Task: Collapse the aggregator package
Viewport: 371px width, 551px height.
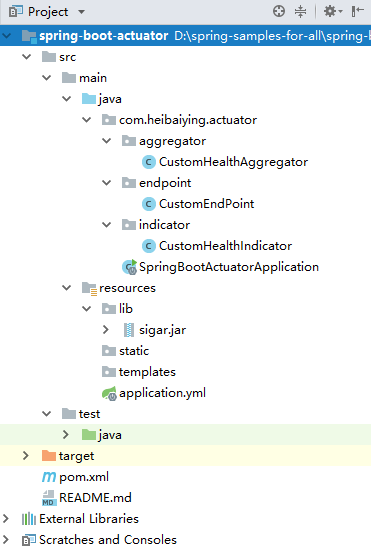Action: pos(106,141)
